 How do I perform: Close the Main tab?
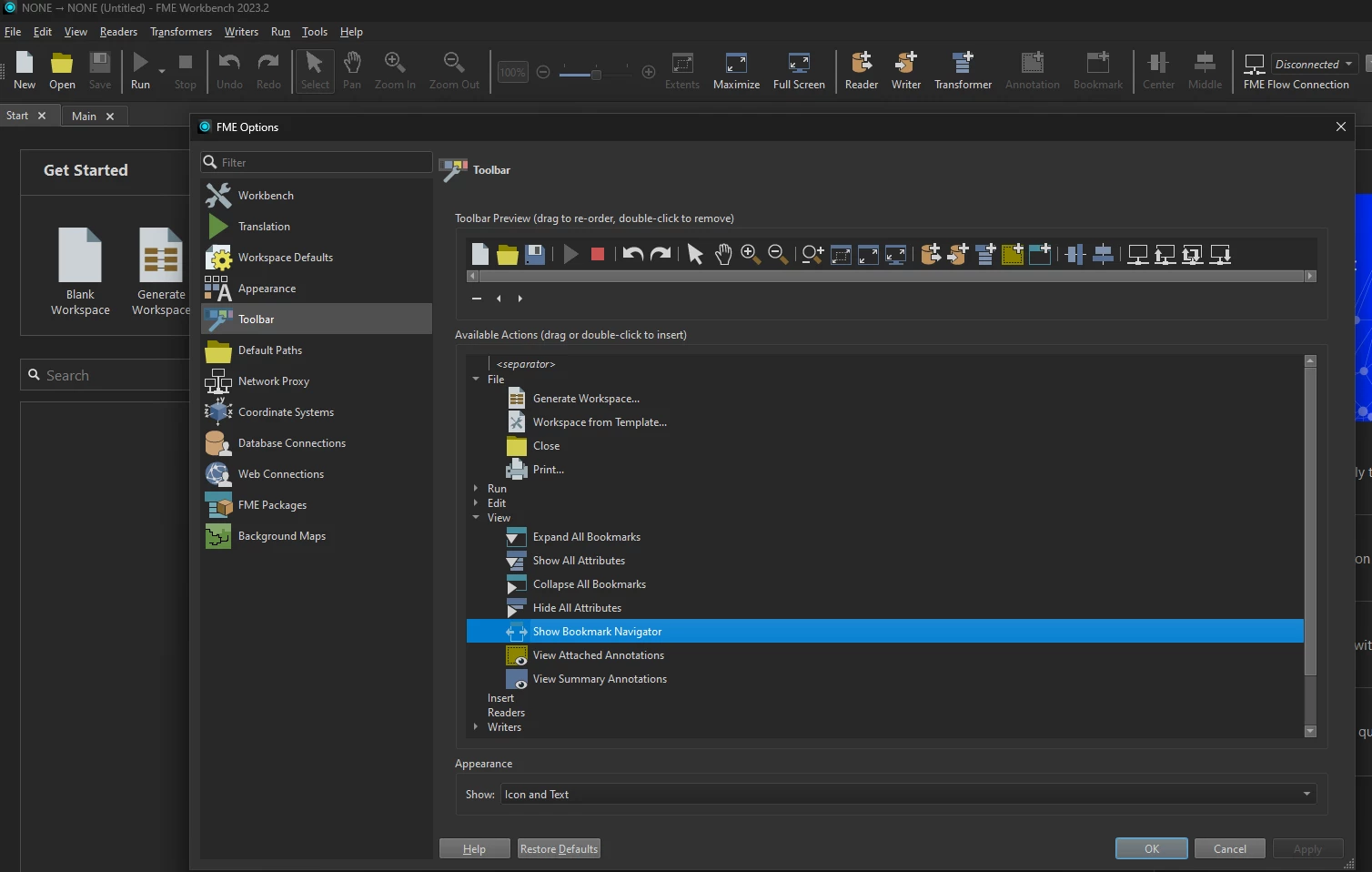coord(110,117)
